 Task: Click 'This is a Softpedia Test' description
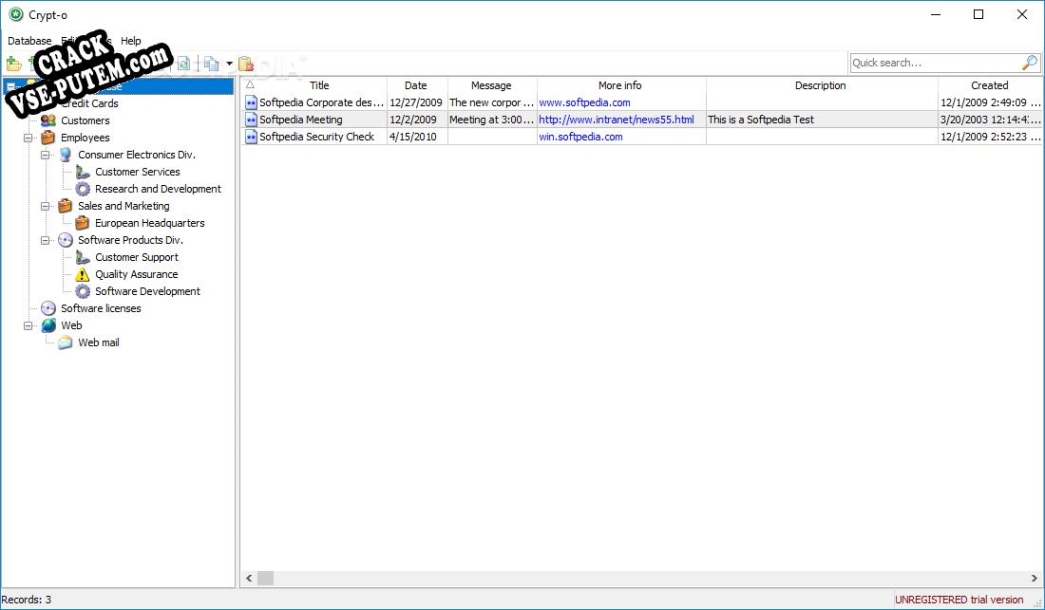(760, 120)
